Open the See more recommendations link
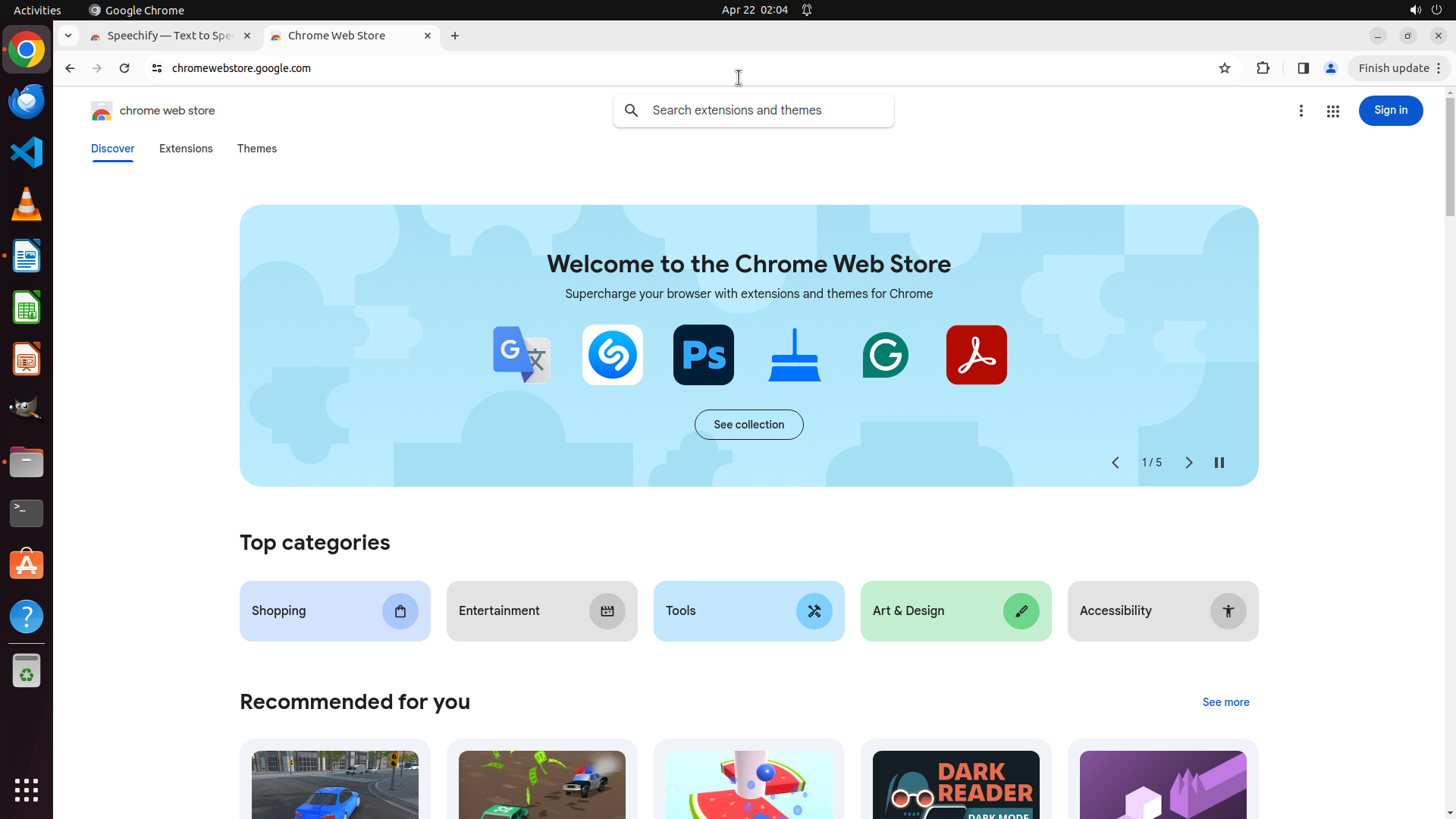 tap(1225, 702)
